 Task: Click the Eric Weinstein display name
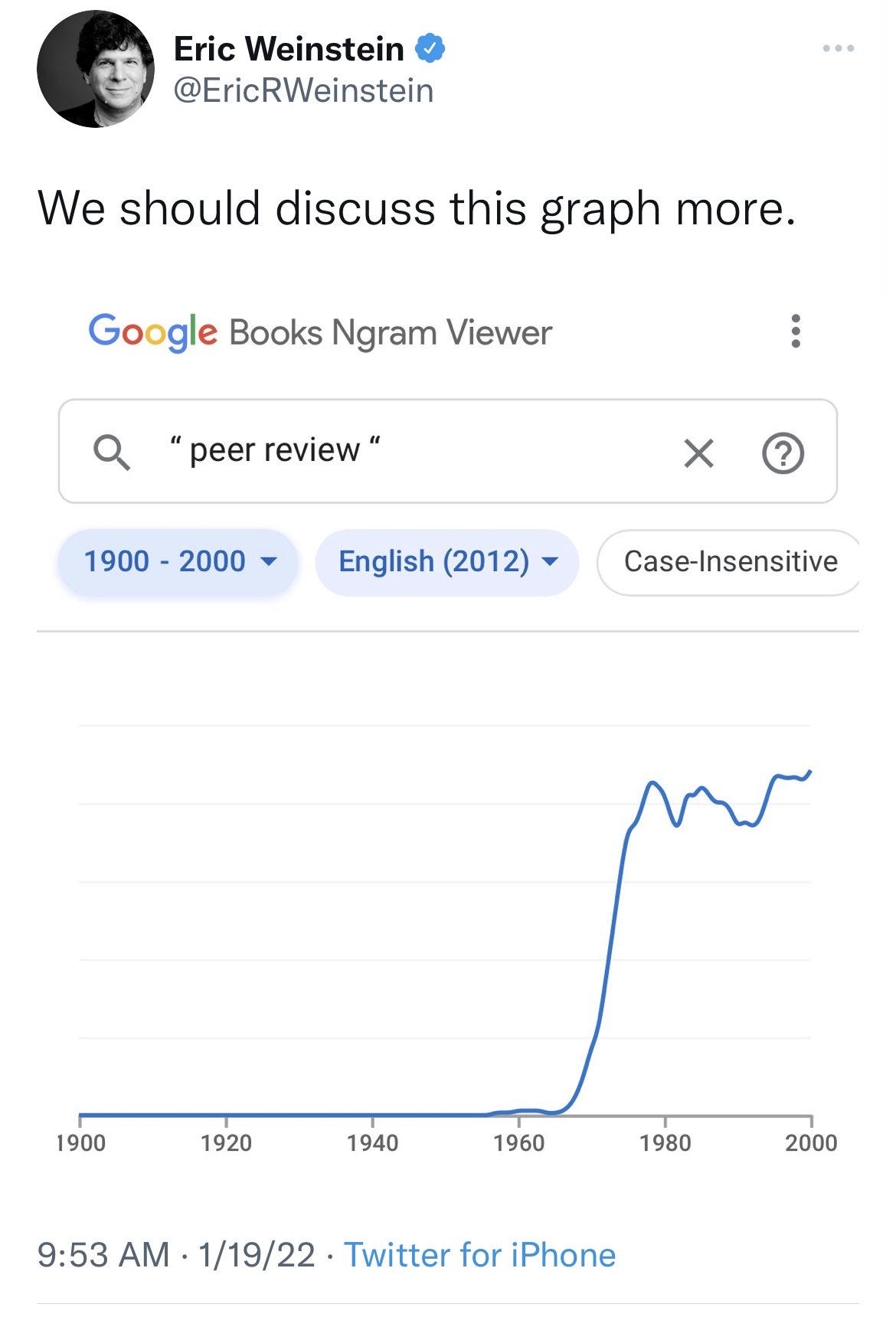coord(289,49)
